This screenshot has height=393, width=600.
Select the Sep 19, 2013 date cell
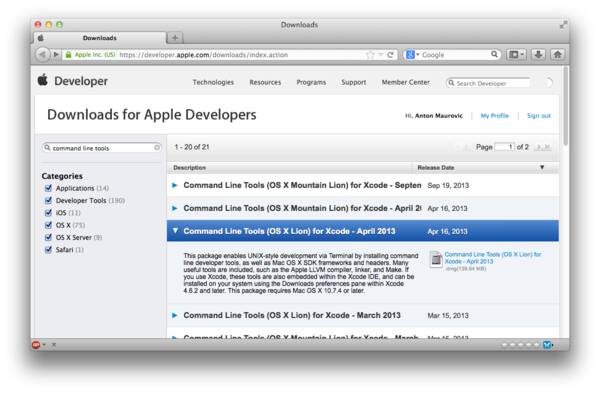click(448, 185)
